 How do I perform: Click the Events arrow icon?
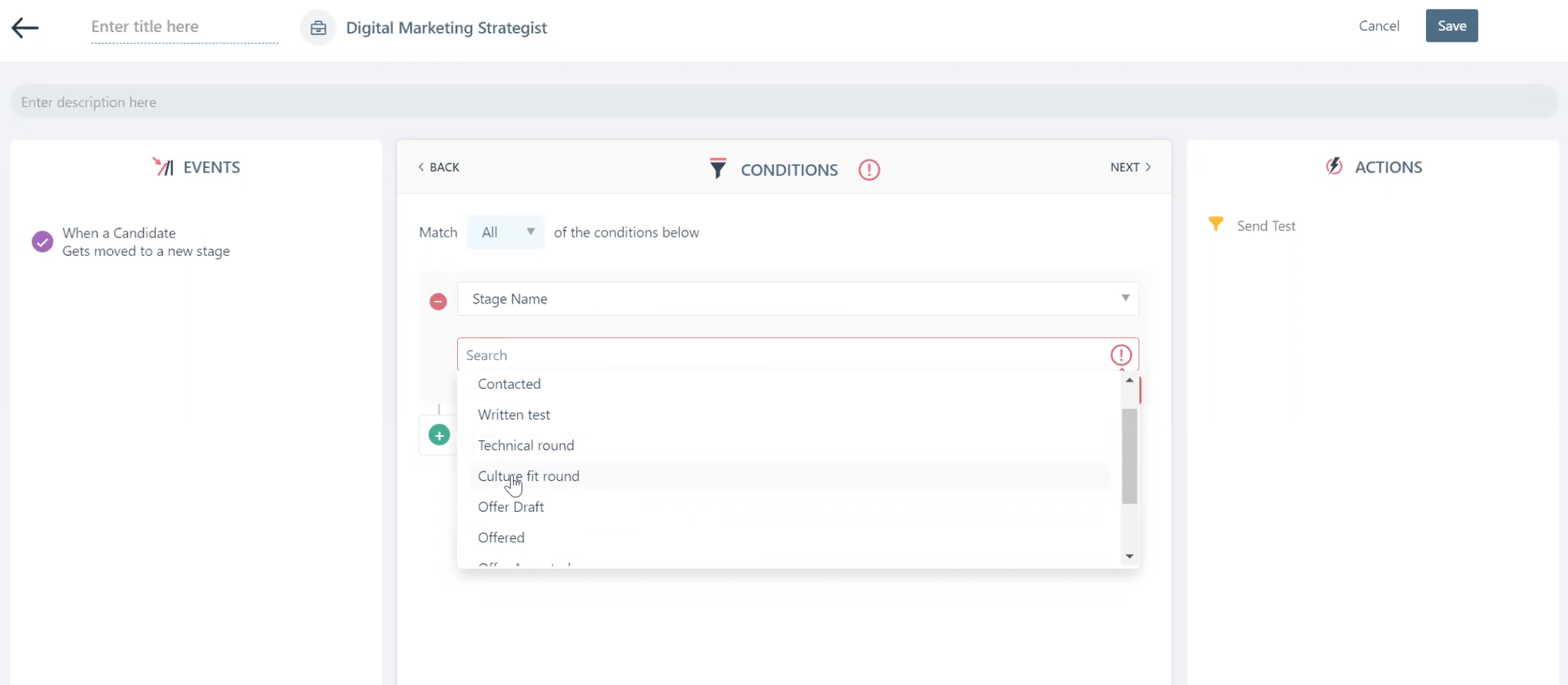point(163,166)
